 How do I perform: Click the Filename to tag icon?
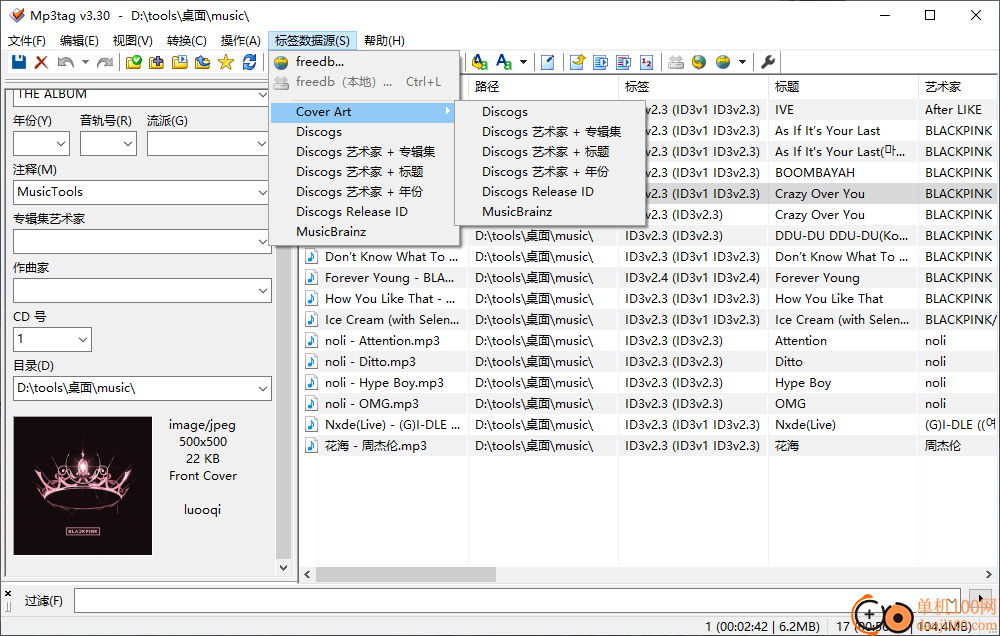click(601, 62)
